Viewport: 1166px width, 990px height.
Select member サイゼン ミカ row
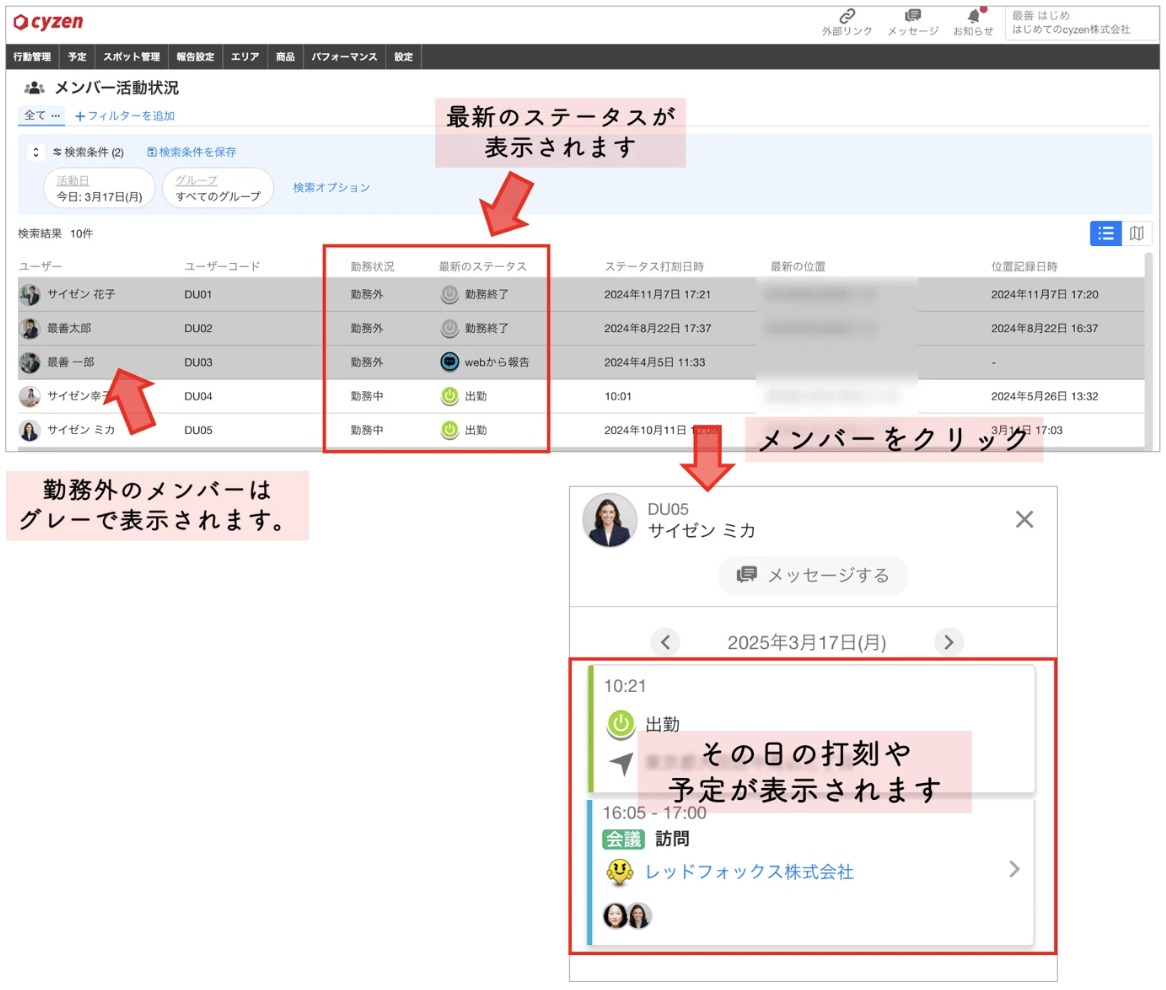pyautogui.click(x=581, y=430)
